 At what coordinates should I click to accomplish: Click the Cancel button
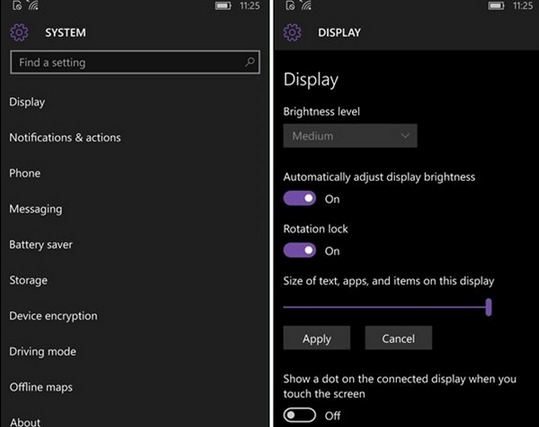pos(398,338)
